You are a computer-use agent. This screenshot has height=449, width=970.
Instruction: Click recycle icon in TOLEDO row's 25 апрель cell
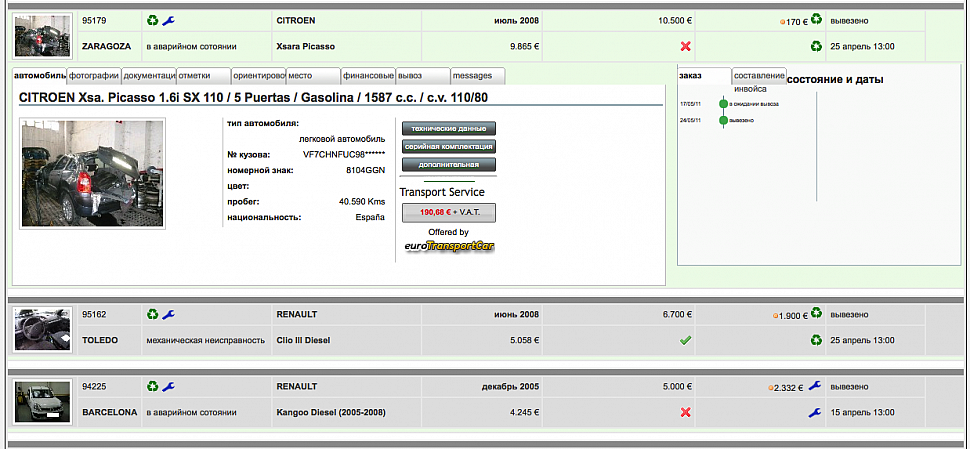[816, 340]
